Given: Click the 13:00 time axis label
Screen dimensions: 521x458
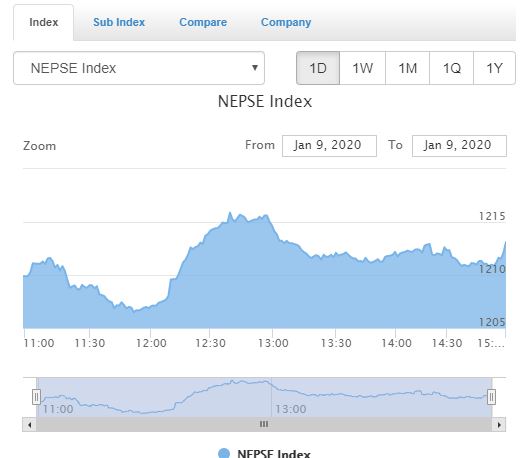Looking at the screenshot, I should click(x=273, y=343).
